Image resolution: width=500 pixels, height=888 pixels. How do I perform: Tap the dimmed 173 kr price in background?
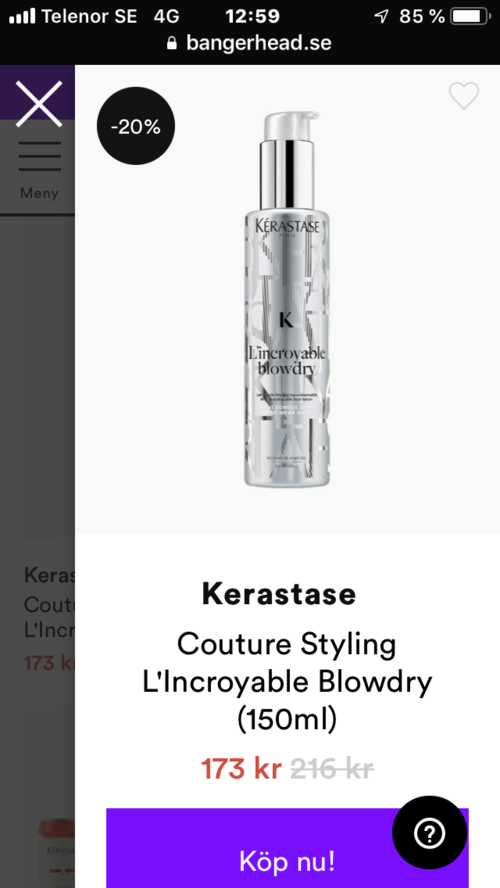tap(49, 663)
